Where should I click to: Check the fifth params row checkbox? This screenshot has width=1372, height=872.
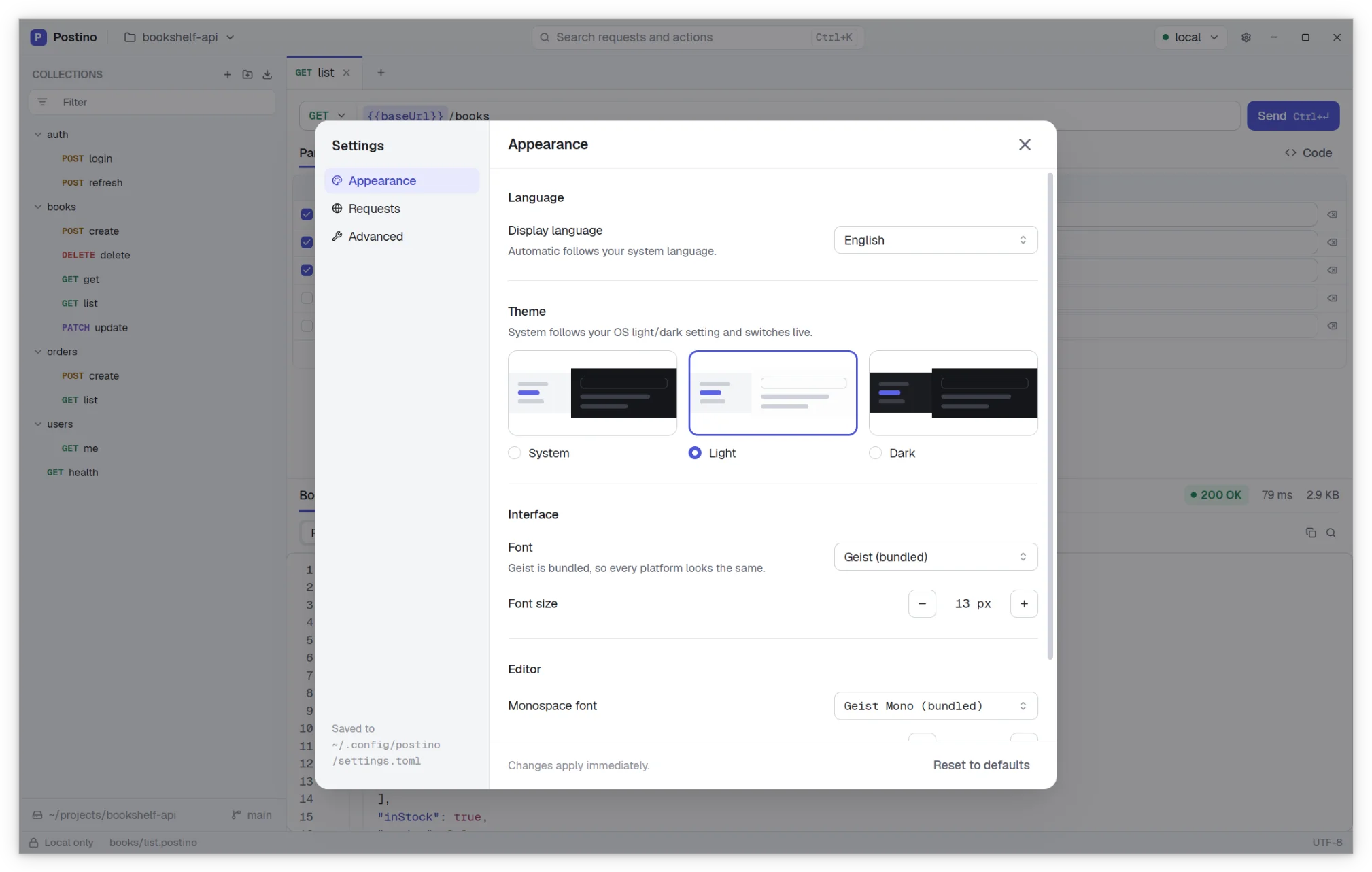(307, 326)
